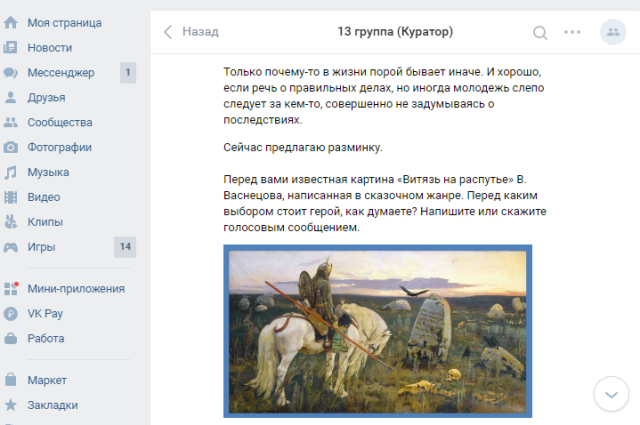Click the home icon beside Моя страница
This screenshot has height=425, width=640.
point(11,23)
